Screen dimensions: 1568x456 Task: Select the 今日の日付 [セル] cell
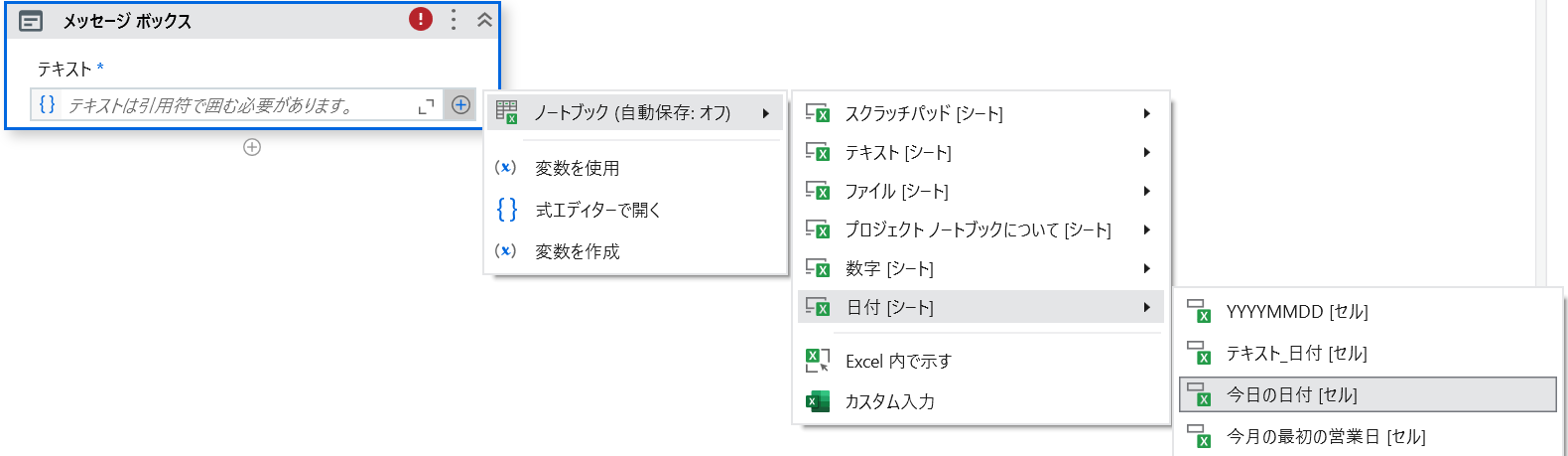click(1291, 394)
